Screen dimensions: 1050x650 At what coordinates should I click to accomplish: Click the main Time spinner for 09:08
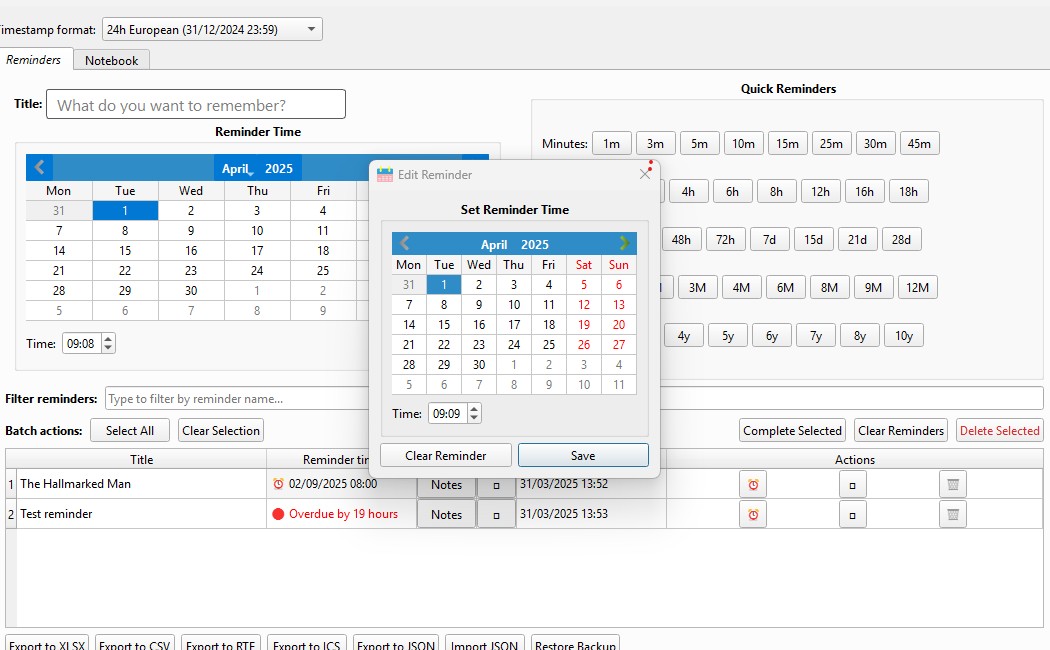coord(88,343)
